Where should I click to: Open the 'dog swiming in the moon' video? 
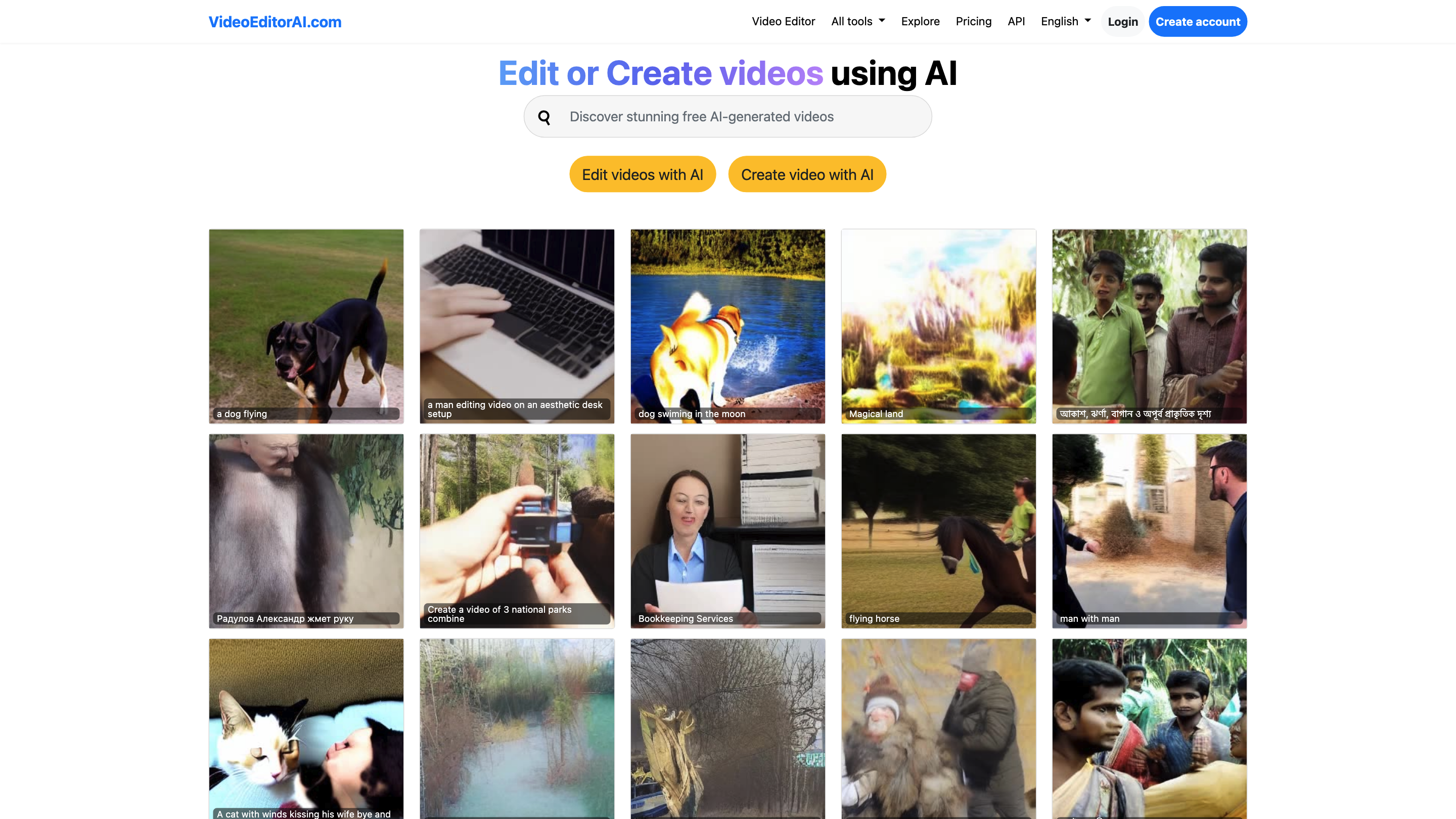point(727,326)
